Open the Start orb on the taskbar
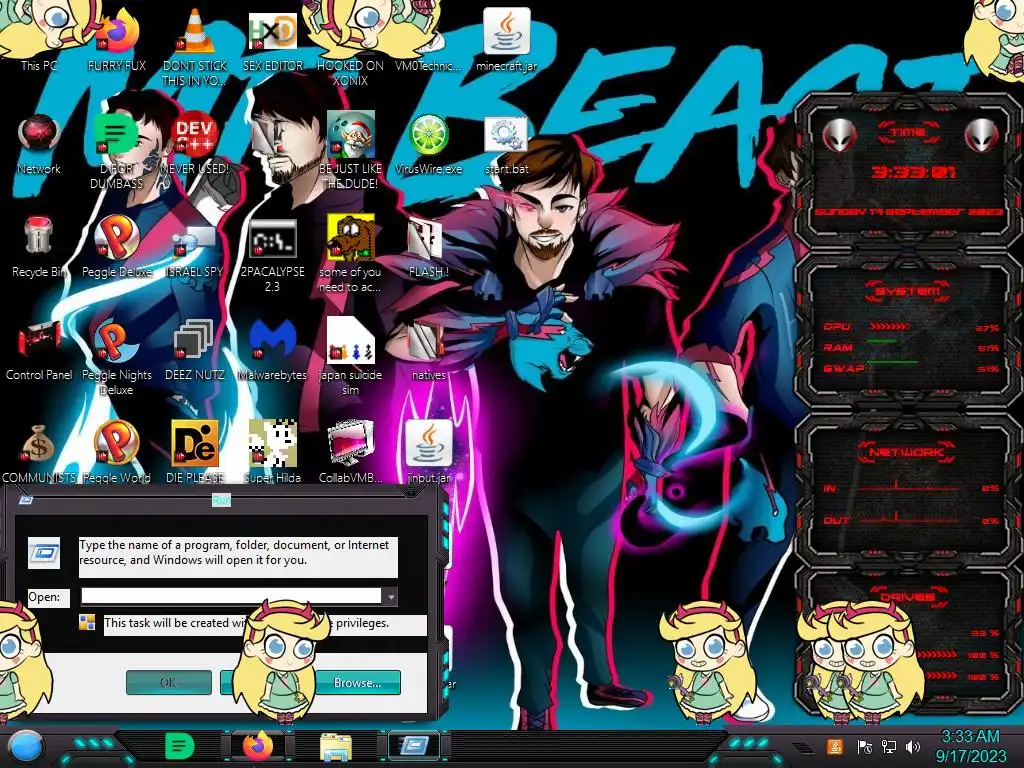 click(26, 747)
